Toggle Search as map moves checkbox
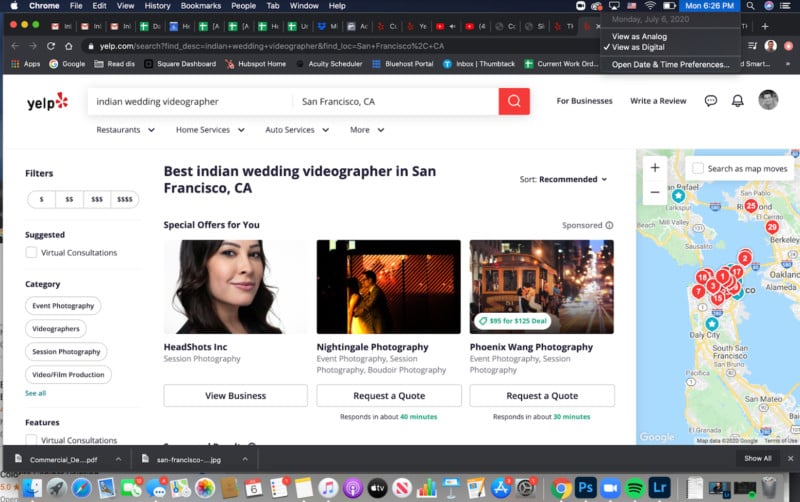Image resolution: width=800 pixels, height=502 pixels. [x=698, y=169]
